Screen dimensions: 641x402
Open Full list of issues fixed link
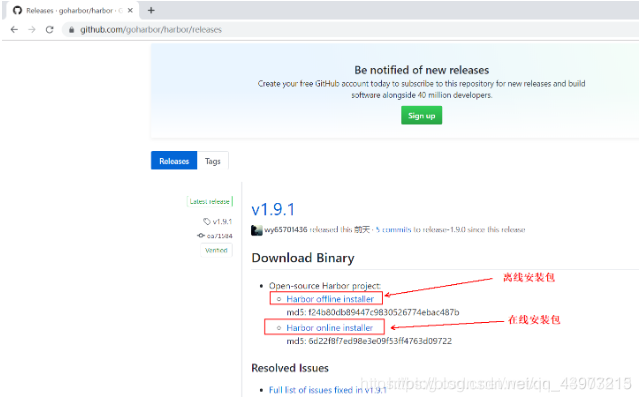327,390
